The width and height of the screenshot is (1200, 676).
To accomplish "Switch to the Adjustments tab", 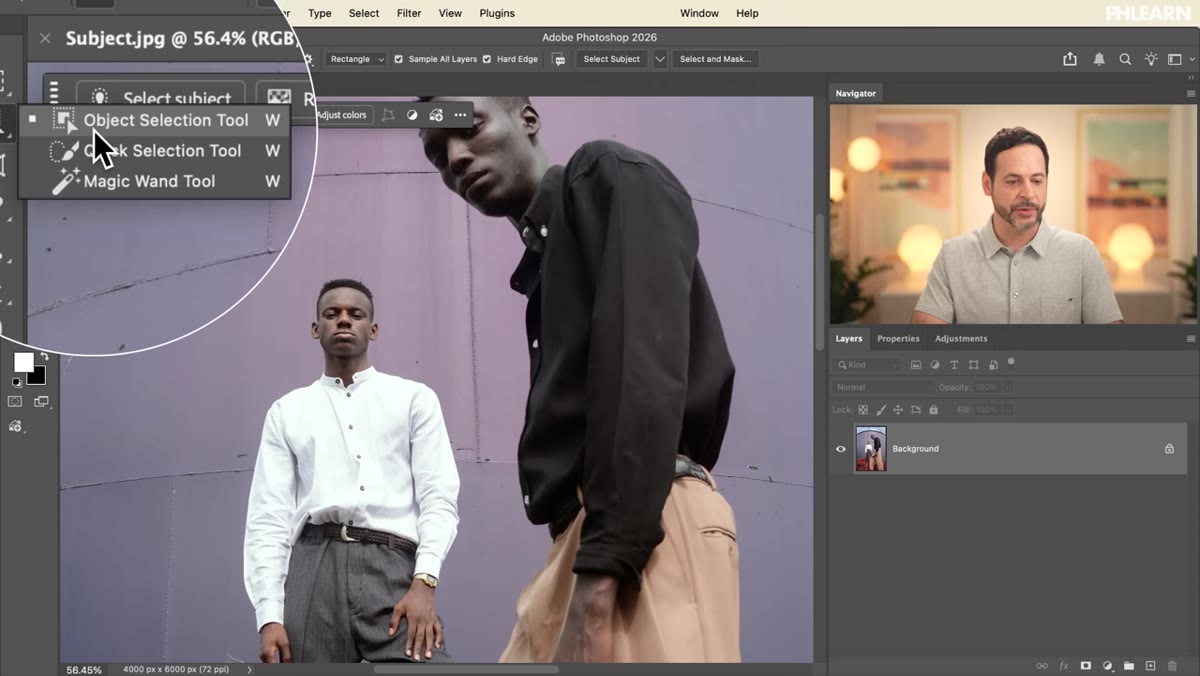I will pos(961,339).
